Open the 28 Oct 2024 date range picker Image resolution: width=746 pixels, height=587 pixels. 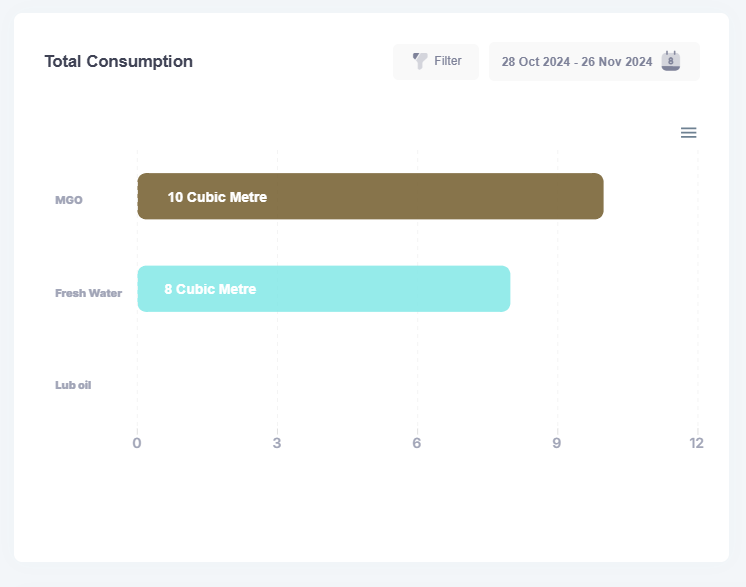[x=577, y=62]
